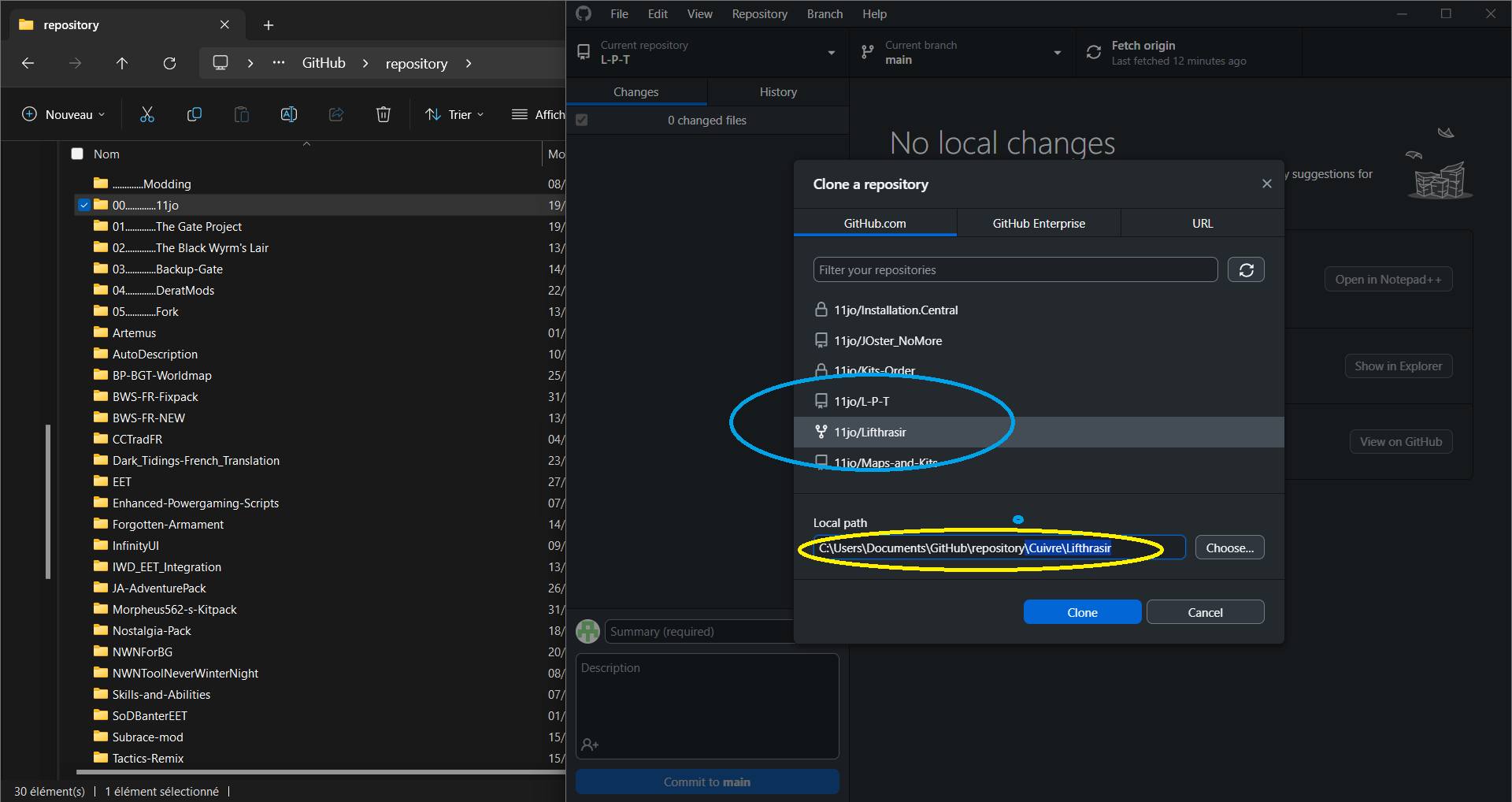
Task: Toggle the changed files select-all checkbox
Action: (x=582, y=120)
